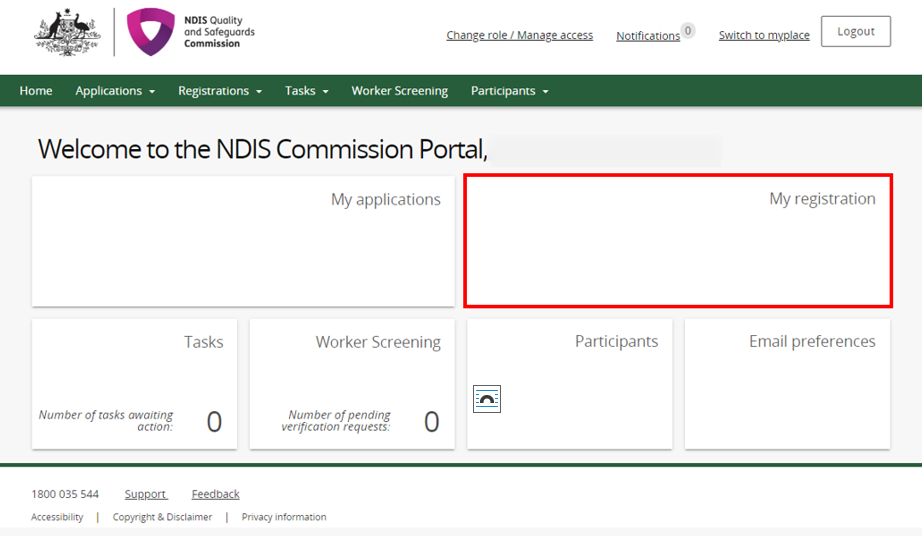Select Worker Screening in navigation bar
Screen dimensions: 922x536
tap(399, 91)
